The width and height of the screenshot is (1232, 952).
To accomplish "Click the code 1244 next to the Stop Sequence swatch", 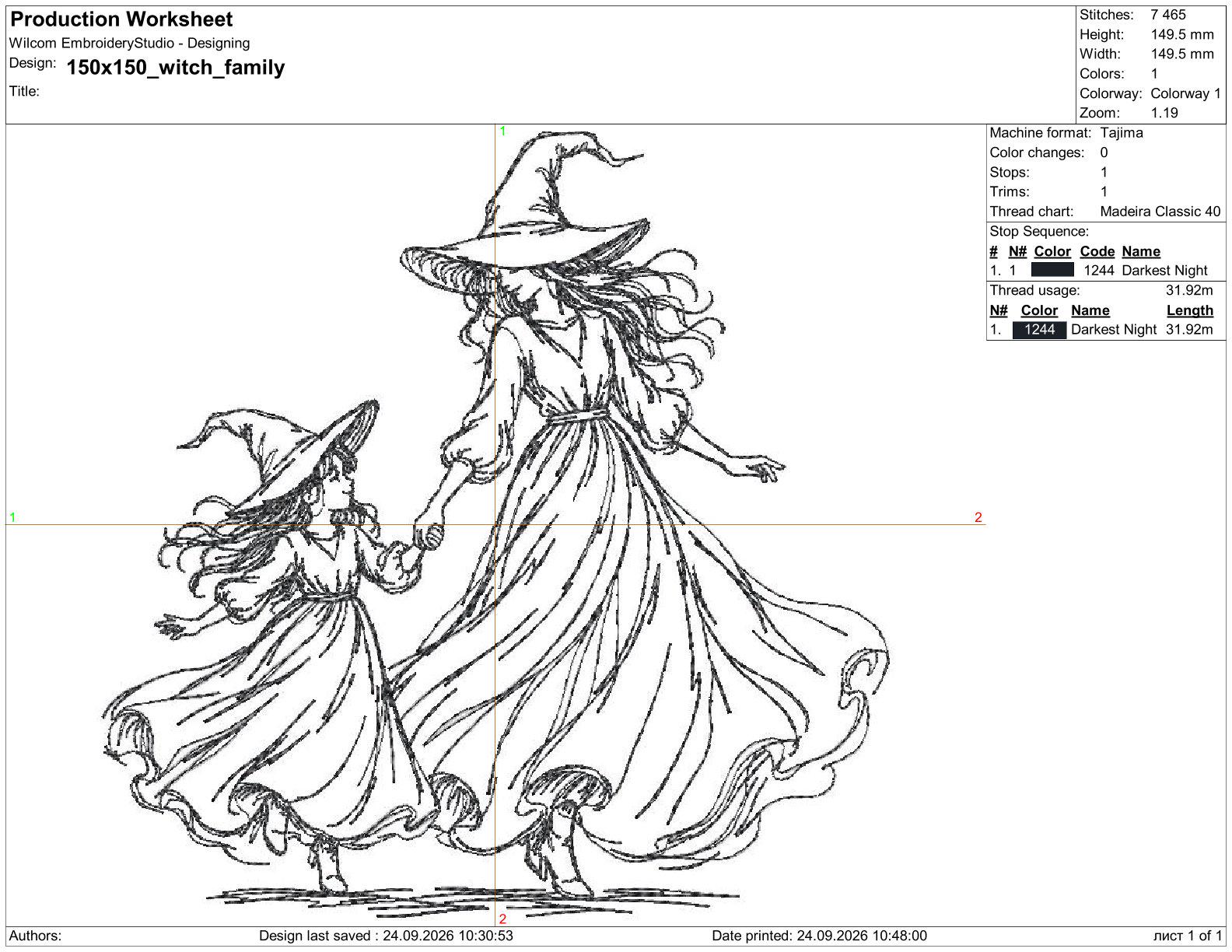I will click(x=1098, y=271).
